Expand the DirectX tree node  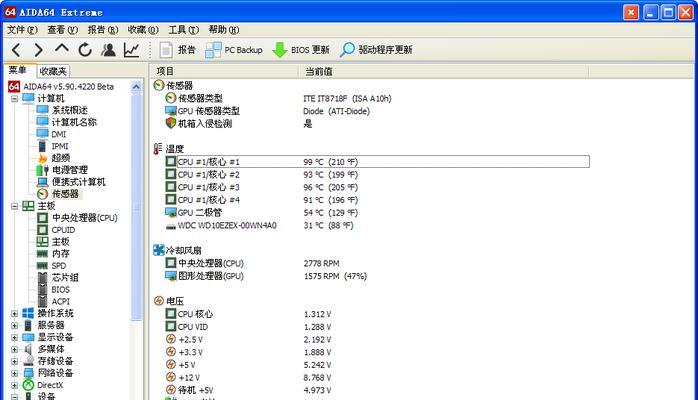click(x=15, y=385)
